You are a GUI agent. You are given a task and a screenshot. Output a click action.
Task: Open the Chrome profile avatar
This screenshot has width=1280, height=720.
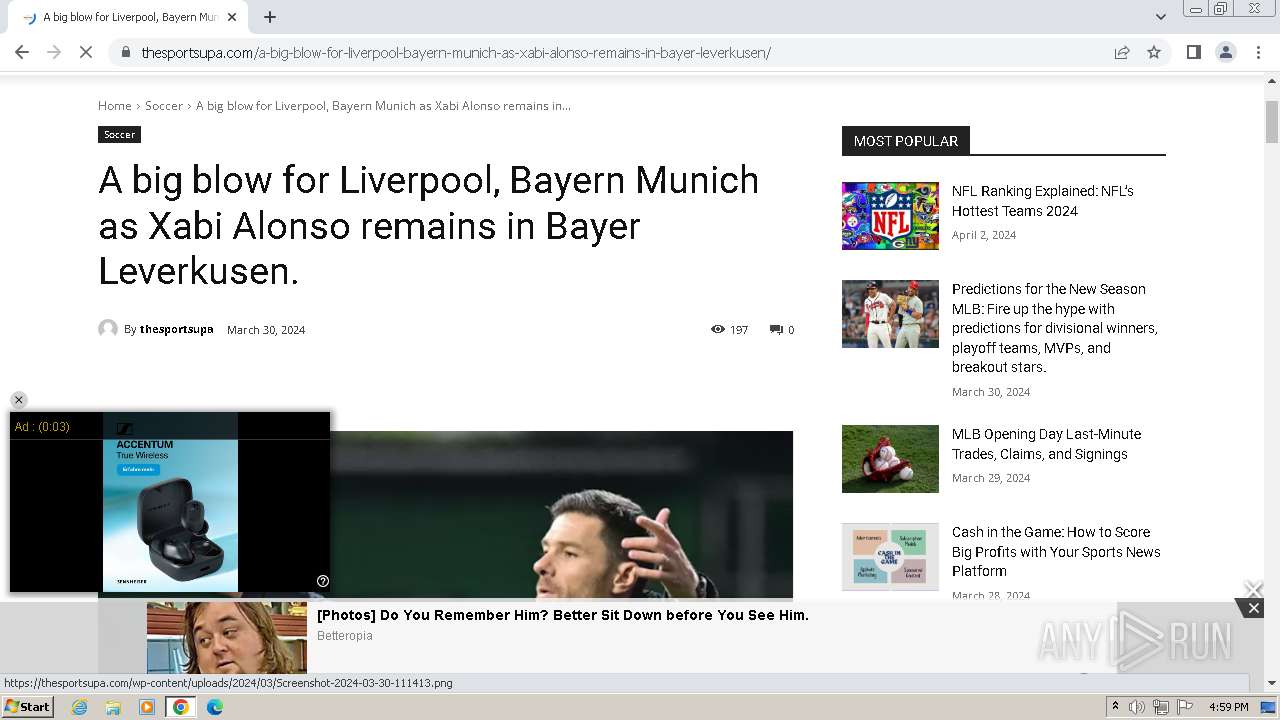(1226, 52)
